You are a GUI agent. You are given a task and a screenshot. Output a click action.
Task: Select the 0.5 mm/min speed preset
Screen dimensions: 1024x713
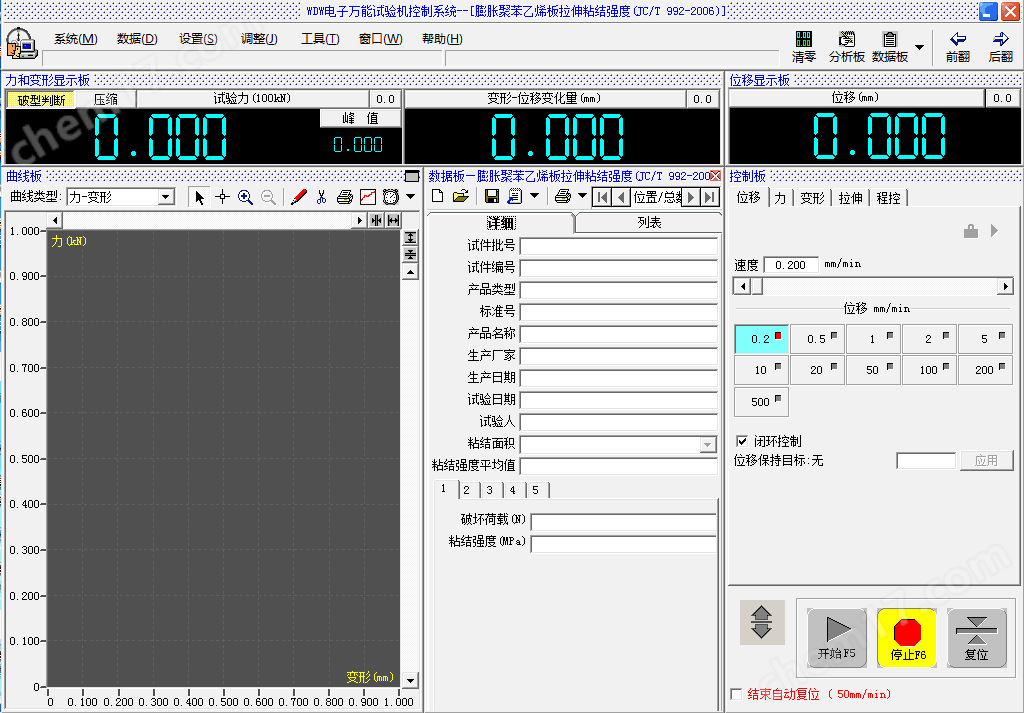pos(818,339)
